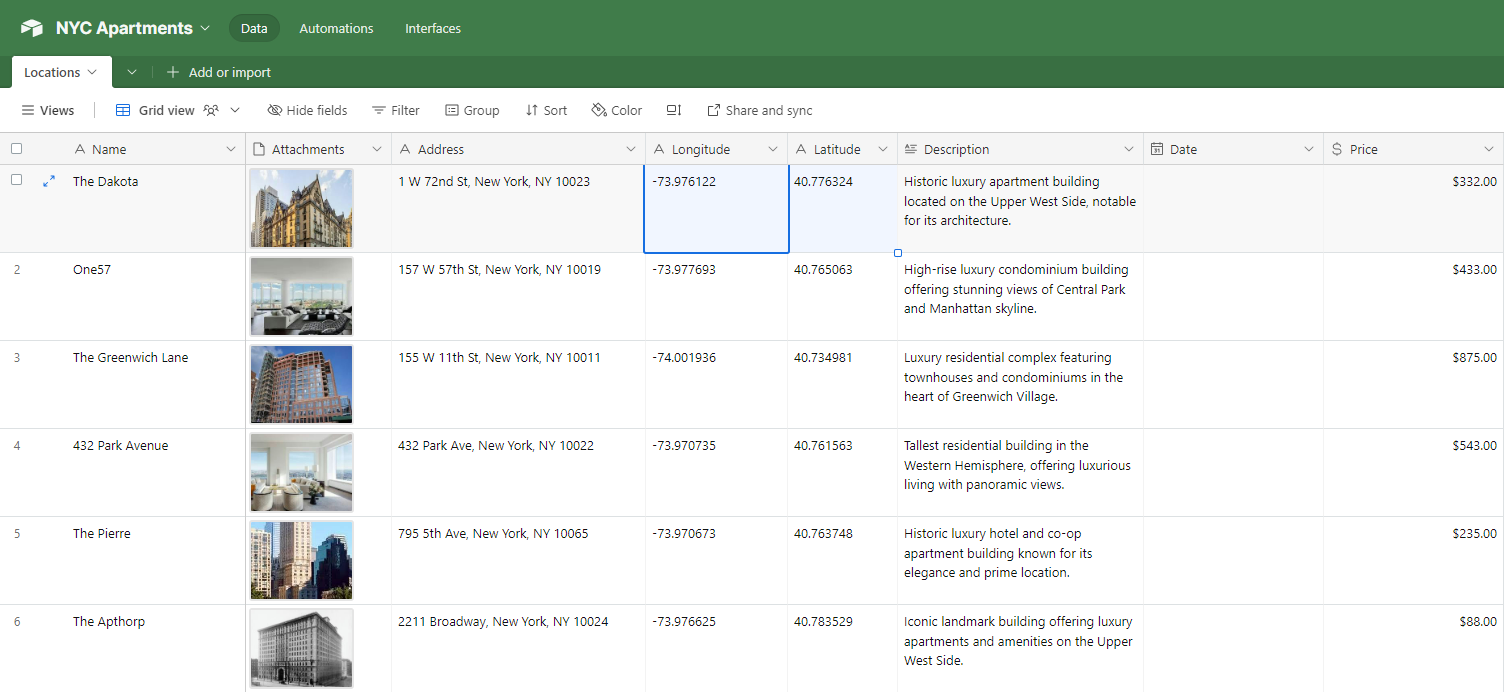The width and height of the screenshot is (1504, 692).
Task: Select the $875.00 price cell
Action: [x=1413, y=384]
